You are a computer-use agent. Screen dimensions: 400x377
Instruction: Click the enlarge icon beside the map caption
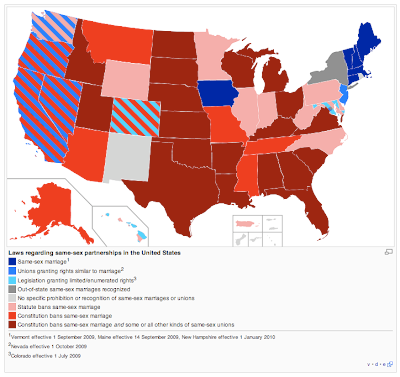(389, 252)
